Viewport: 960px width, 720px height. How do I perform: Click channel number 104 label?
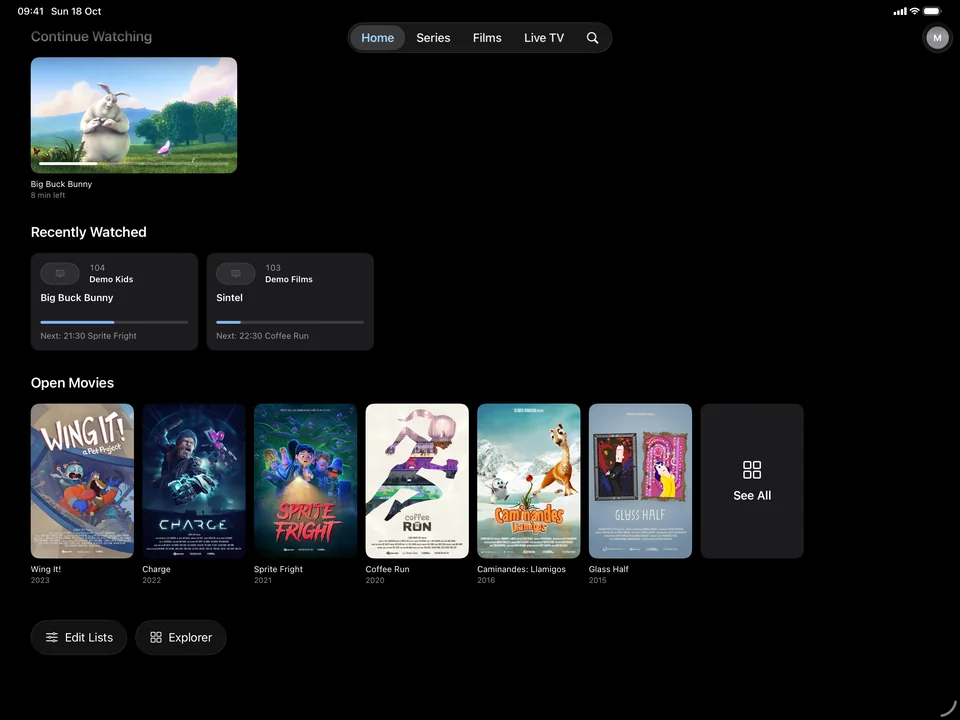pos(97,268)
